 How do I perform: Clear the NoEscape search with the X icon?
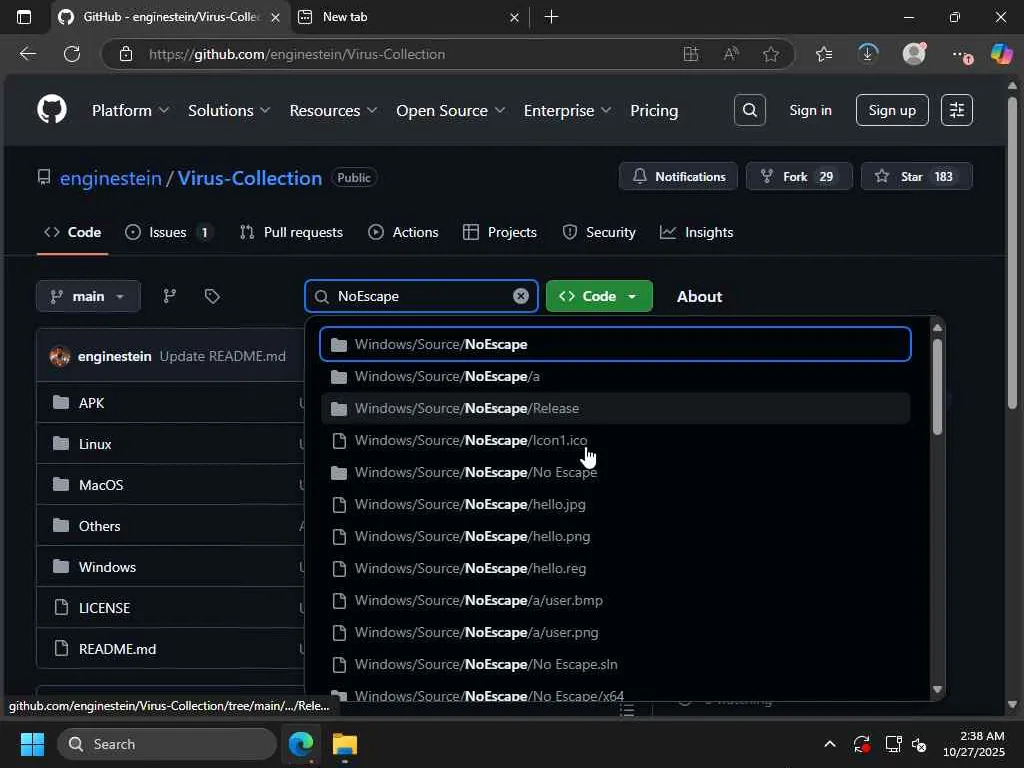click(x=520, y=296)
